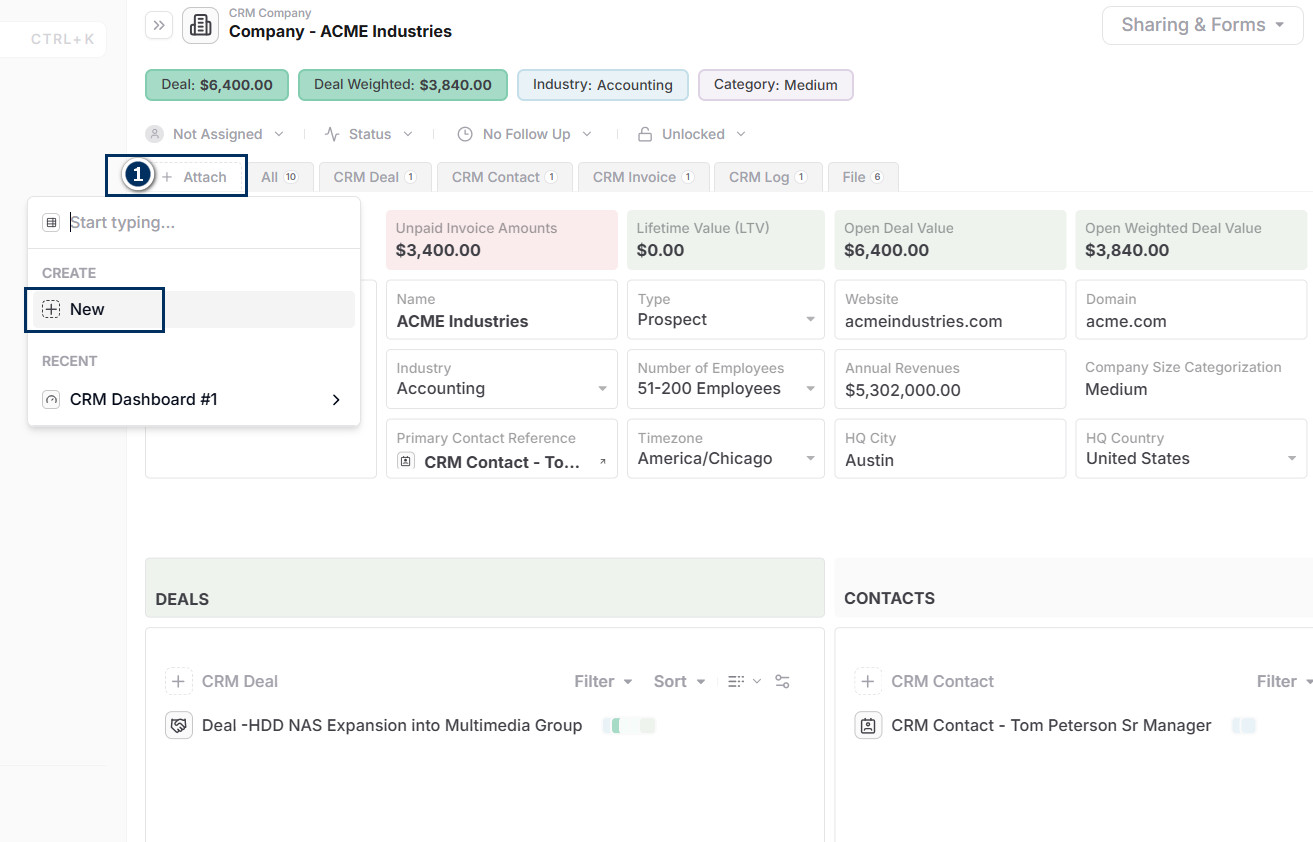Open the HQ Country dropdown
1313x842 pixels.
tap(1191, 449)
